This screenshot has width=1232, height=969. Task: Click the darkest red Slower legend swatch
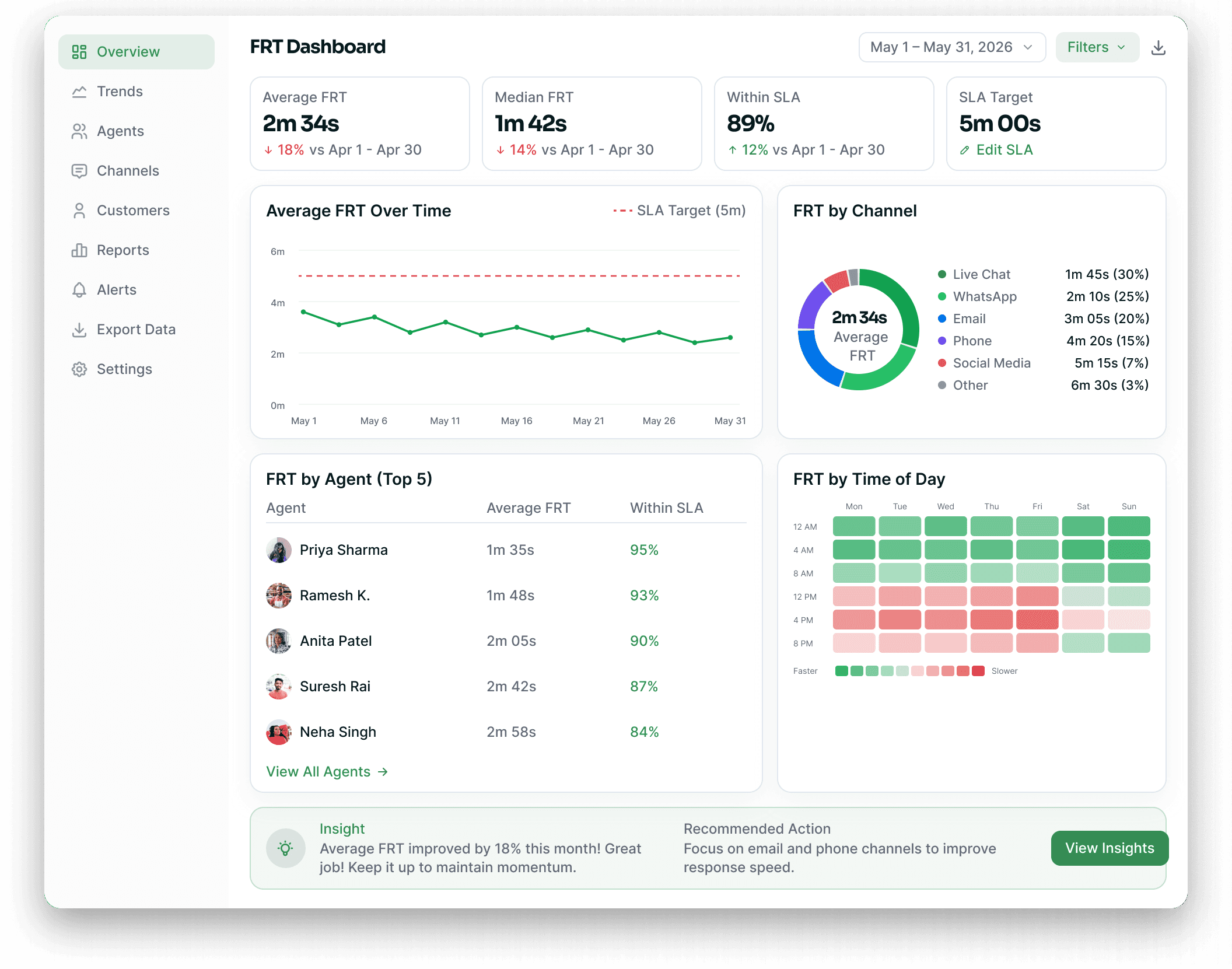pyautogui.click(x=978, y=671)
